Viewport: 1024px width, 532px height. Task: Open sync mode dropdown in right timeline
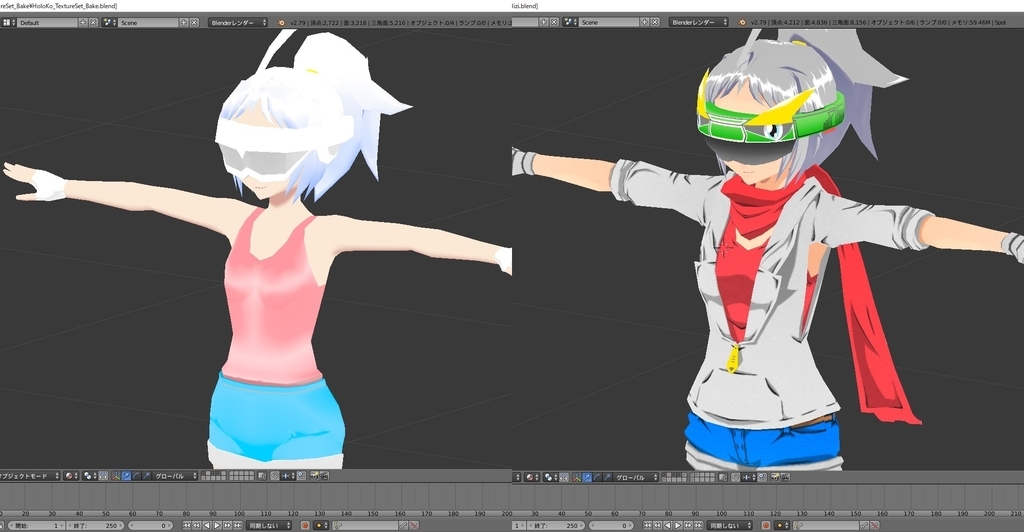[729, 525]
